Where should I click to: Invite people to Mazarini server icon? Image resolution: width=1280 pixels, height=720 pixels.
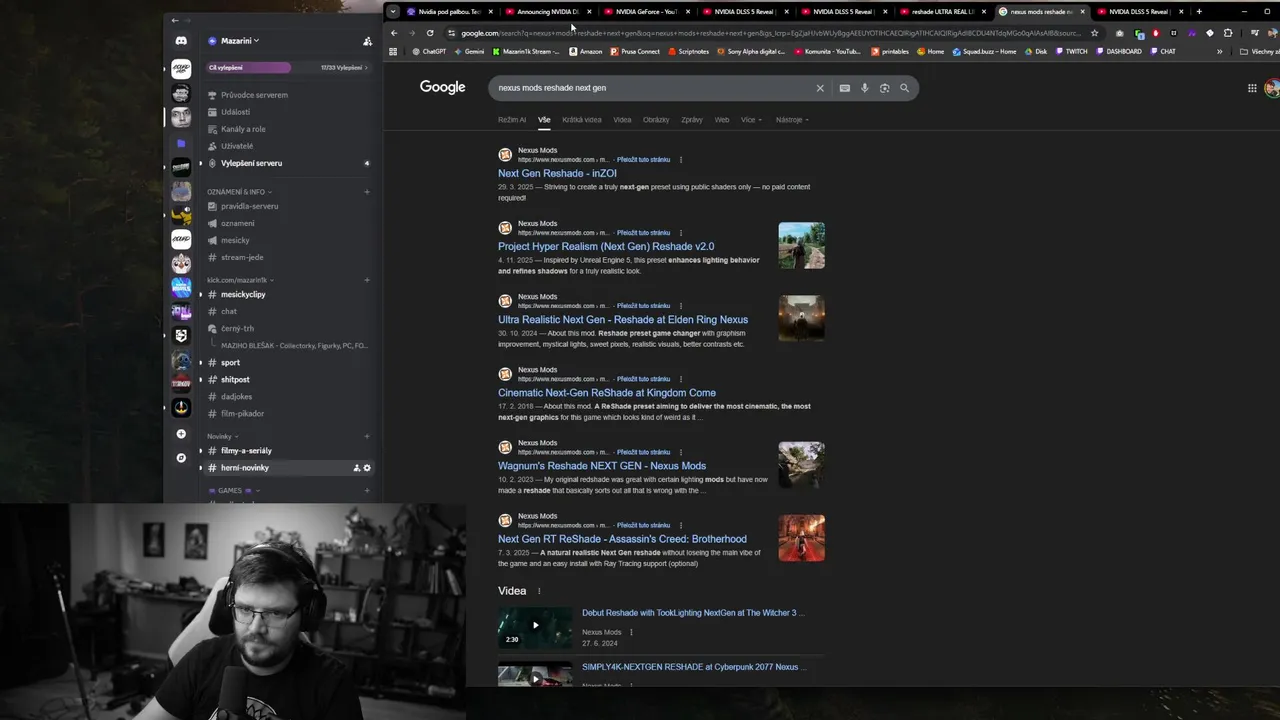click(367, 41)
